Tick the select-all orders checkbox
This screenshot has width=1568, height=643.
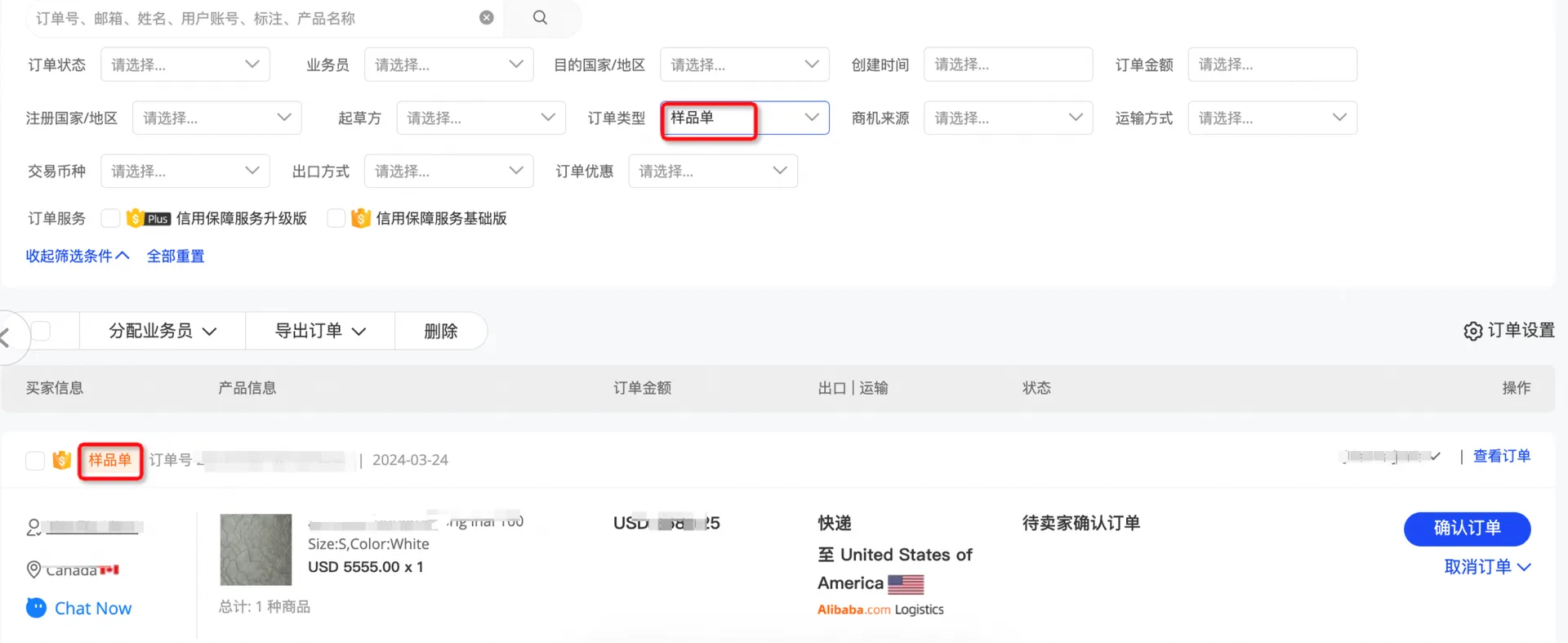pos(41,331)
